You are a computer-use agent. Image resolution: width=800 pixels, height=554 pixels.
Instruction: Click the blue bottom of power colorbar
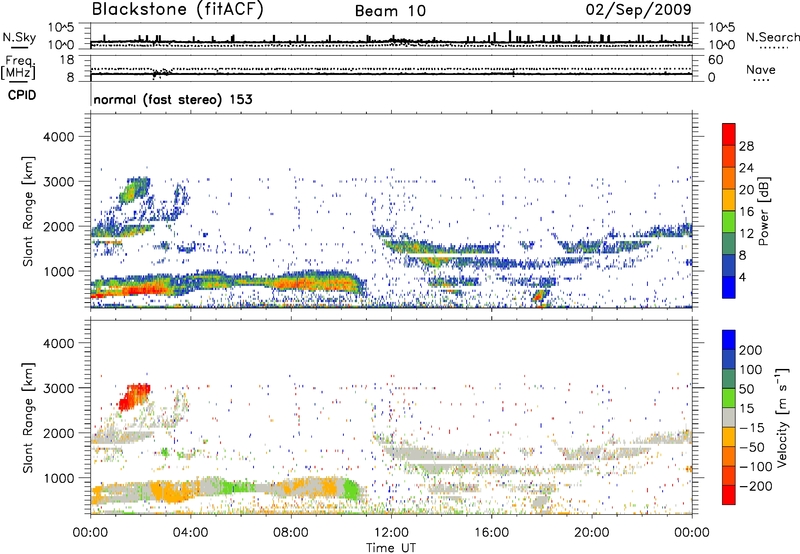(x=729, y=287)
